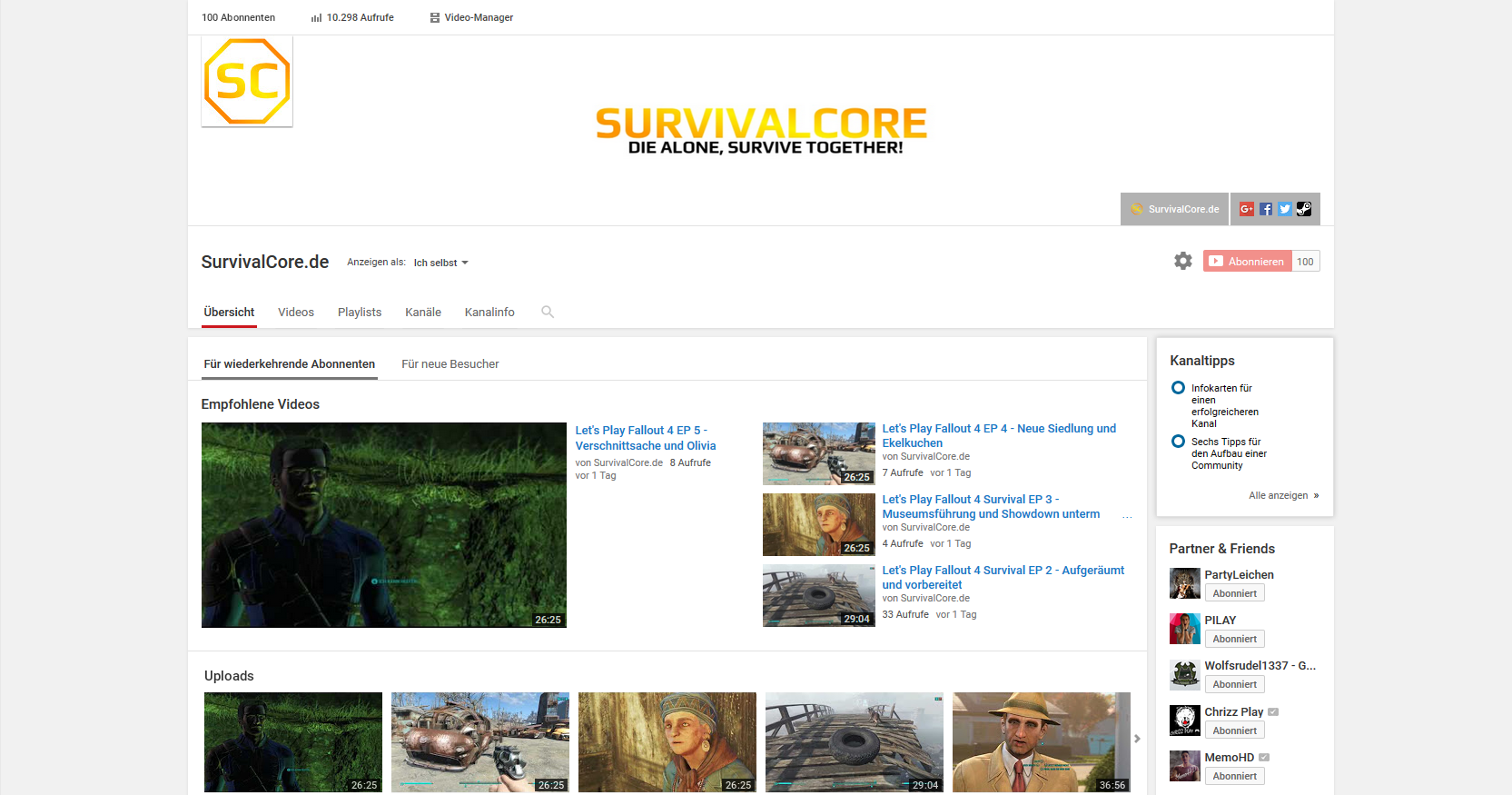Open the EP 4 rusty car thumbnail in Empfohlene Videos
Screen dimensions: 1512x795
pyautogui.click(x=819, y=453)
